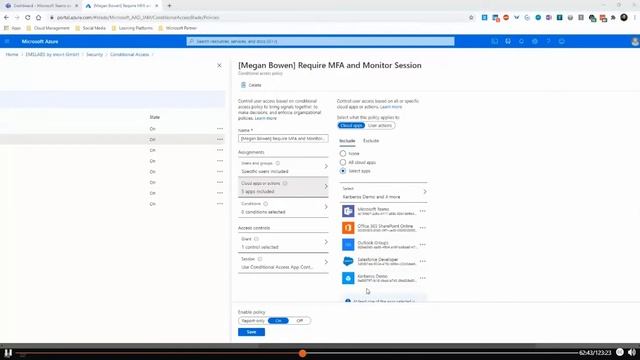Viewport: 640px width, 360px height.
Task: Open more options for Microsoft Teams
Action: 422,211
